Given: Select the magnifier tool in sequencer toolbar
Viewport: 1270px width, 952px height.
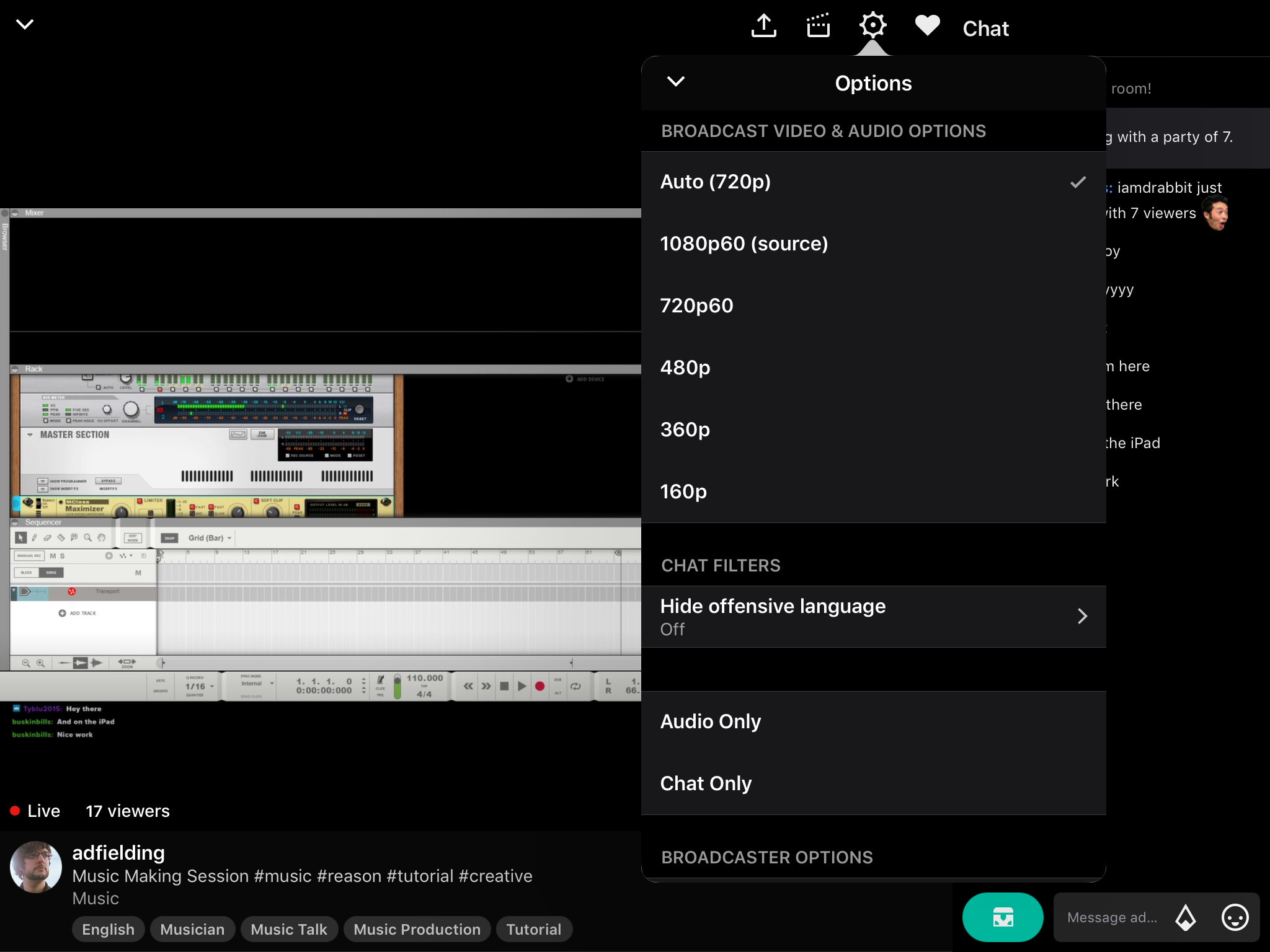Looking at the screenshot, I should click(87, 538).
